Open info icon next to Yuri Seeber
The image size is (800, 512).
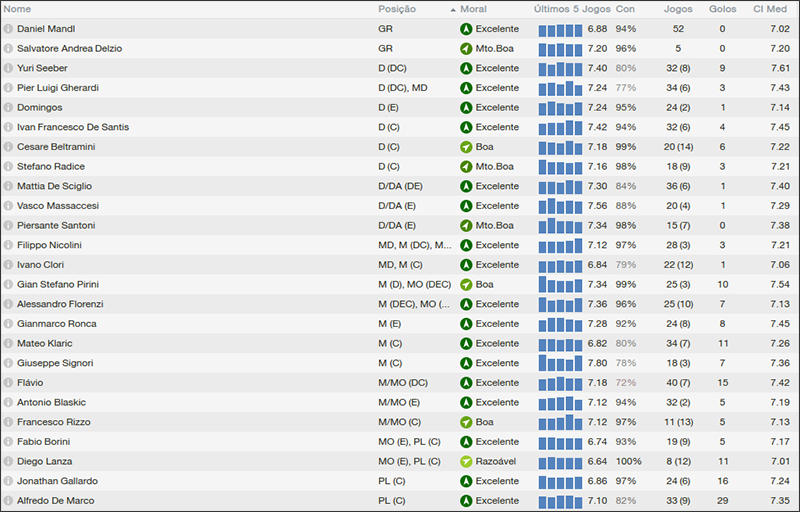click(x=9, y=68)
